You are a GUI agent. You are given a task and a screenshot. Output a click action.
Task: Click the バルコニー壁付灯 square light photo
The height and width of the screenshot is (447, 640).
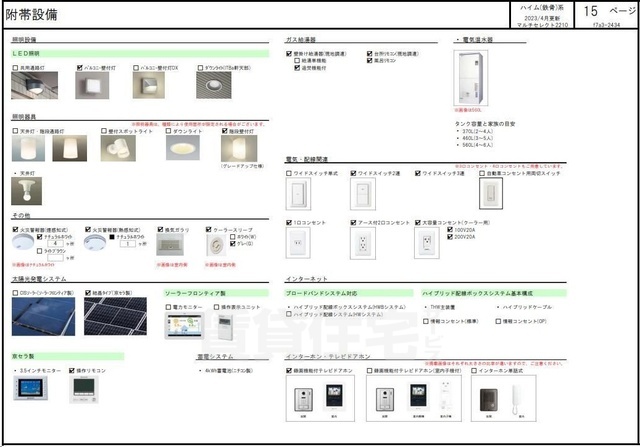[92, 85]
